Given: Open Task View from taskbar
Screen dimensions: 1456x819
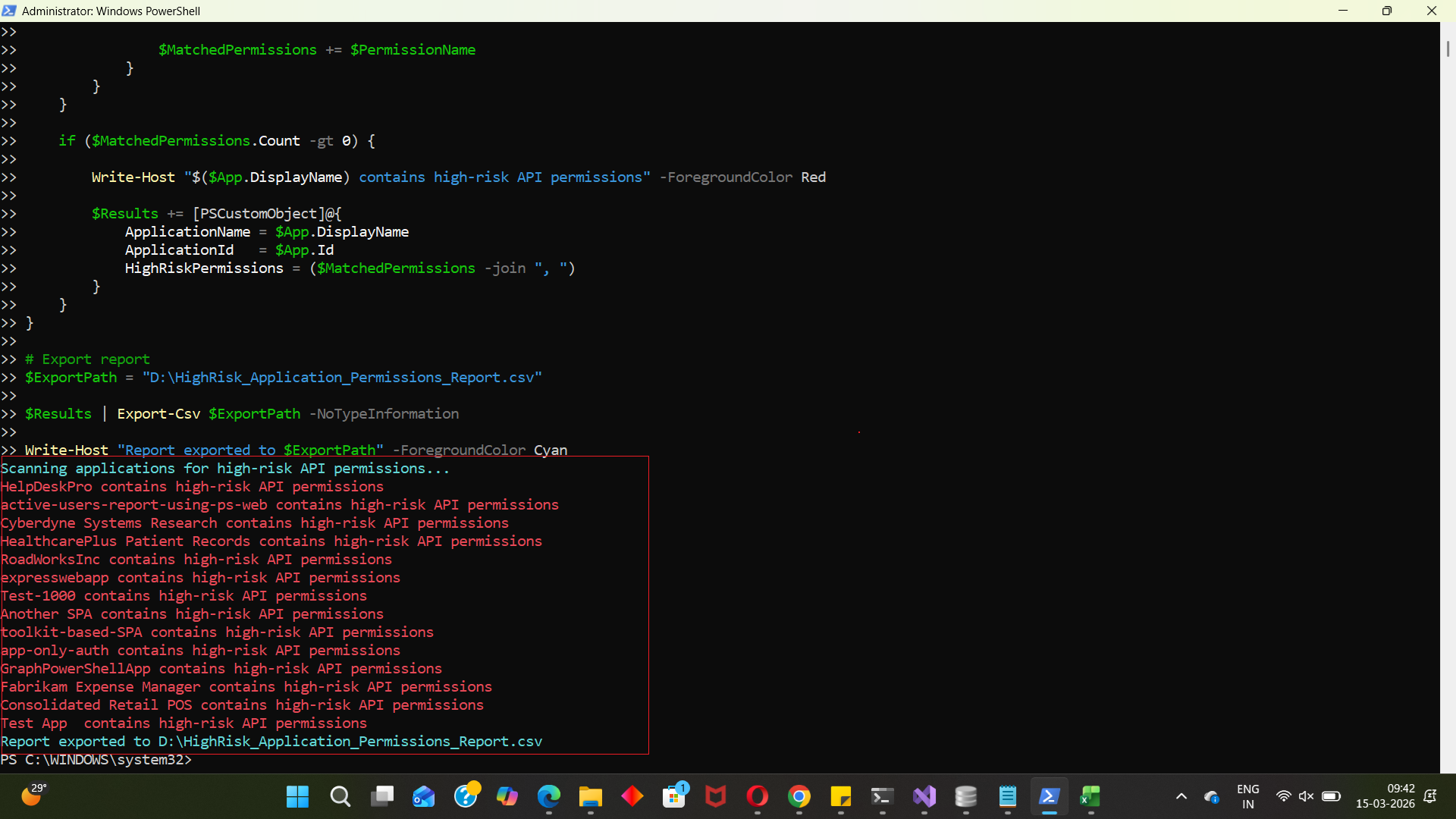Looking at the screenshot, I should coord(382,796).
